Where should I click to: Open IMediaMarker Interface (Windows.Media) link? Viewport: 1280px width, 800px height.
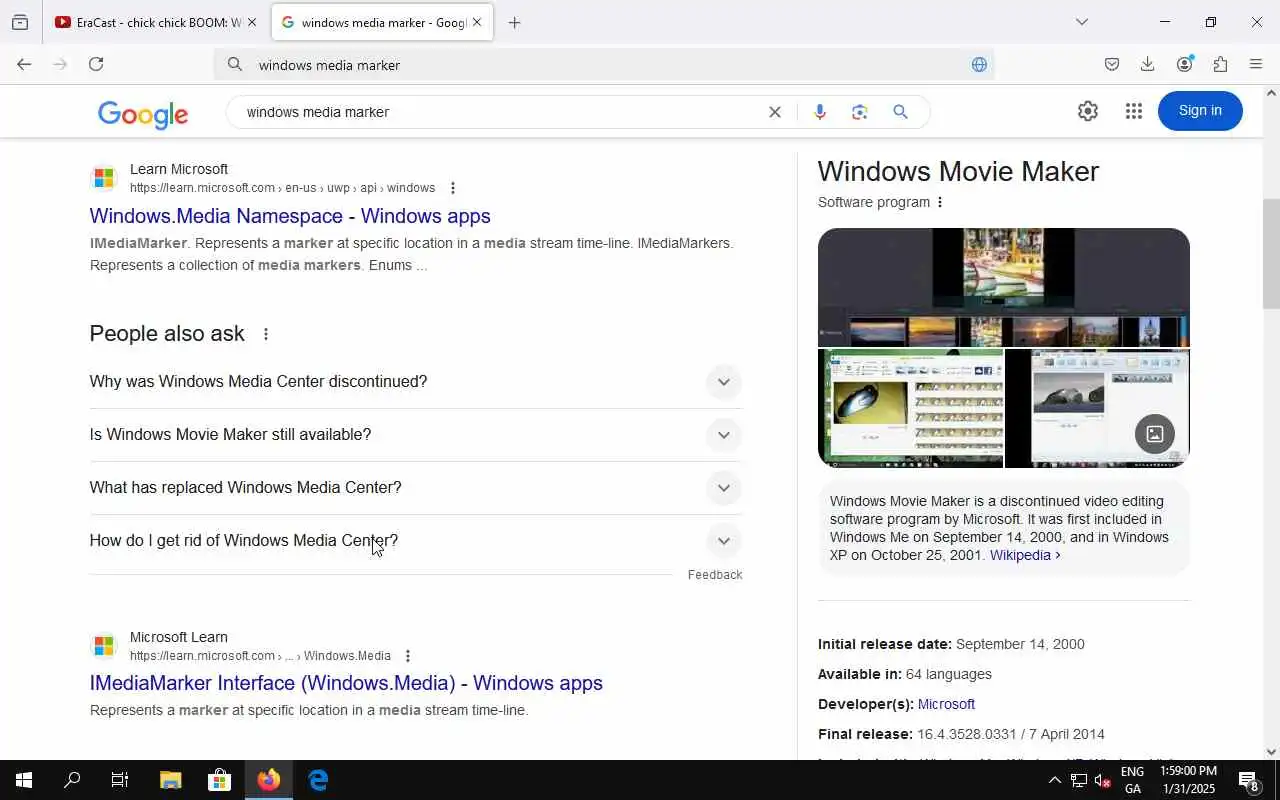[x=346, y=683]
